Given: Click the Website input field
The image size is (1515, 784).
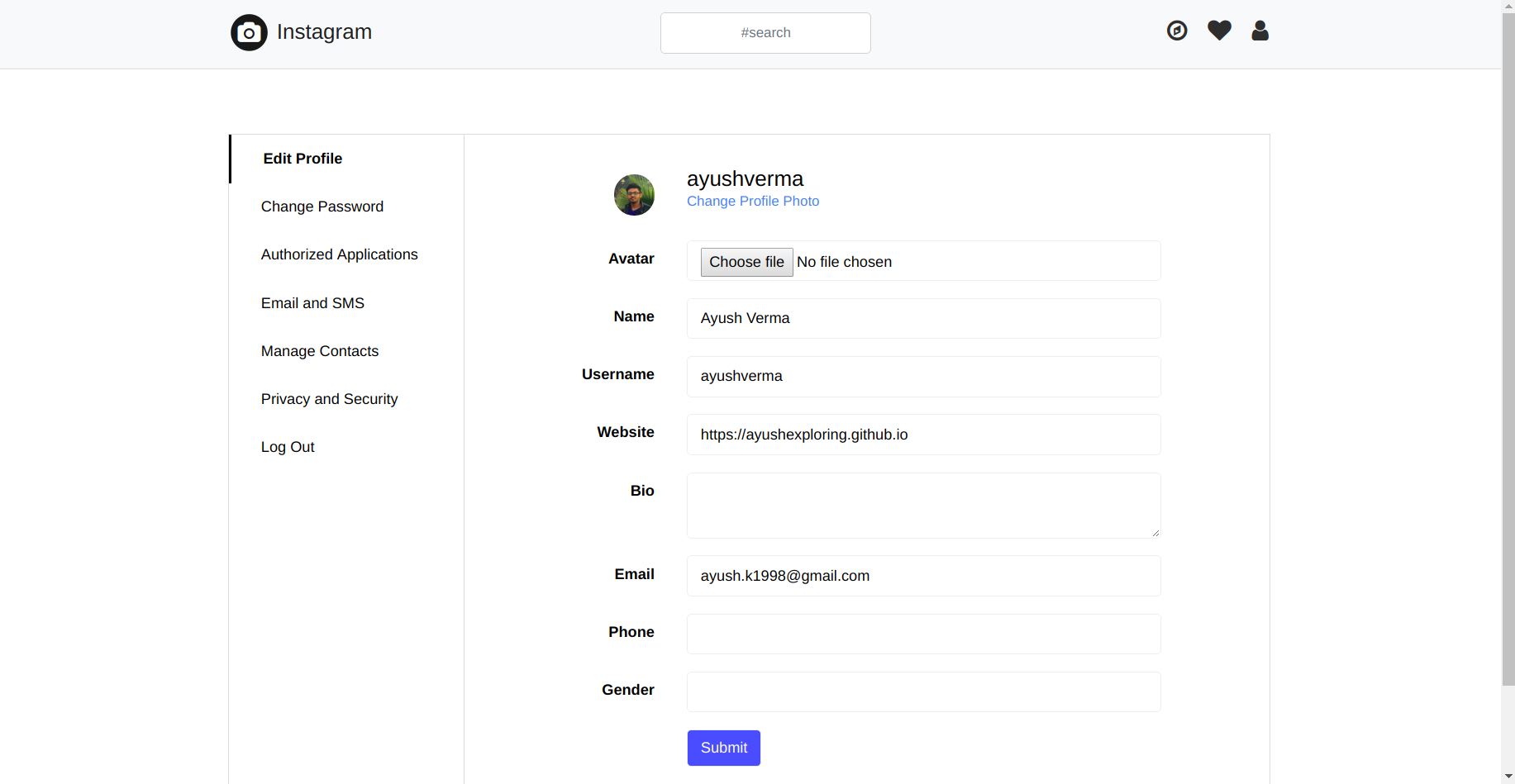Looking at the screenshot, I should coord(924,435).
